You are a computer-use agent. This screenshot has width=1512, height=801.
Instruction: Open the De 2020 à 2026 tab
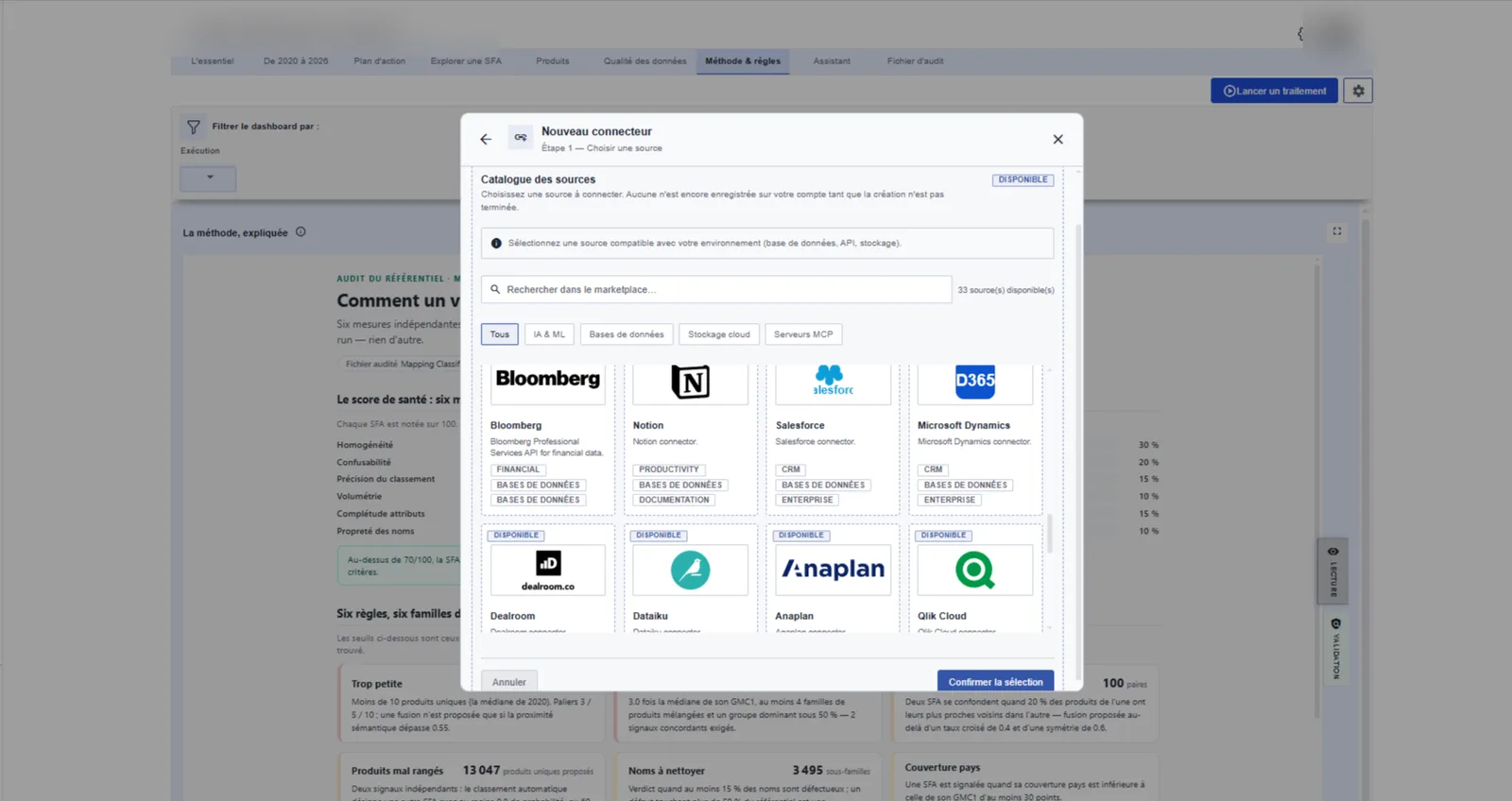coord(296,61)
